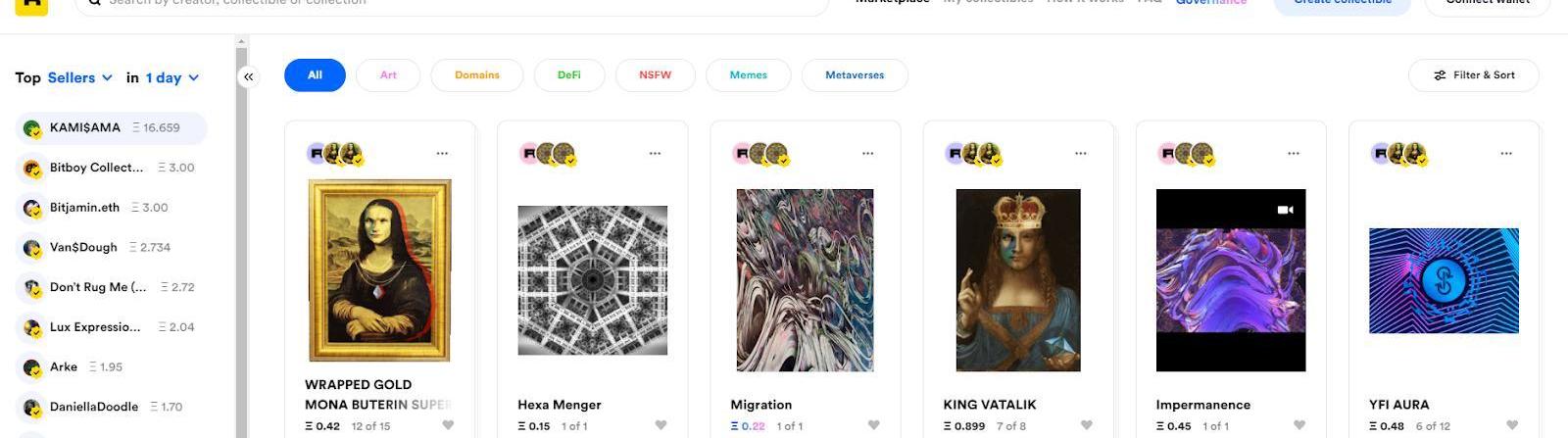This screenshot has height=438, width=1568.
Task: Switch to the Metaverses category
Action: coord(855,75)
